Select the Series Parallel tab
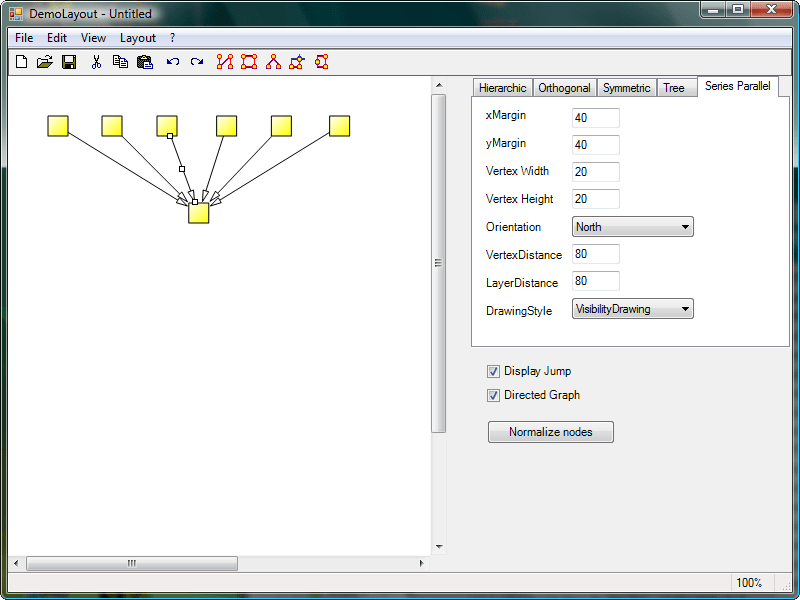800x600 pixels. (x=738, y=86)
